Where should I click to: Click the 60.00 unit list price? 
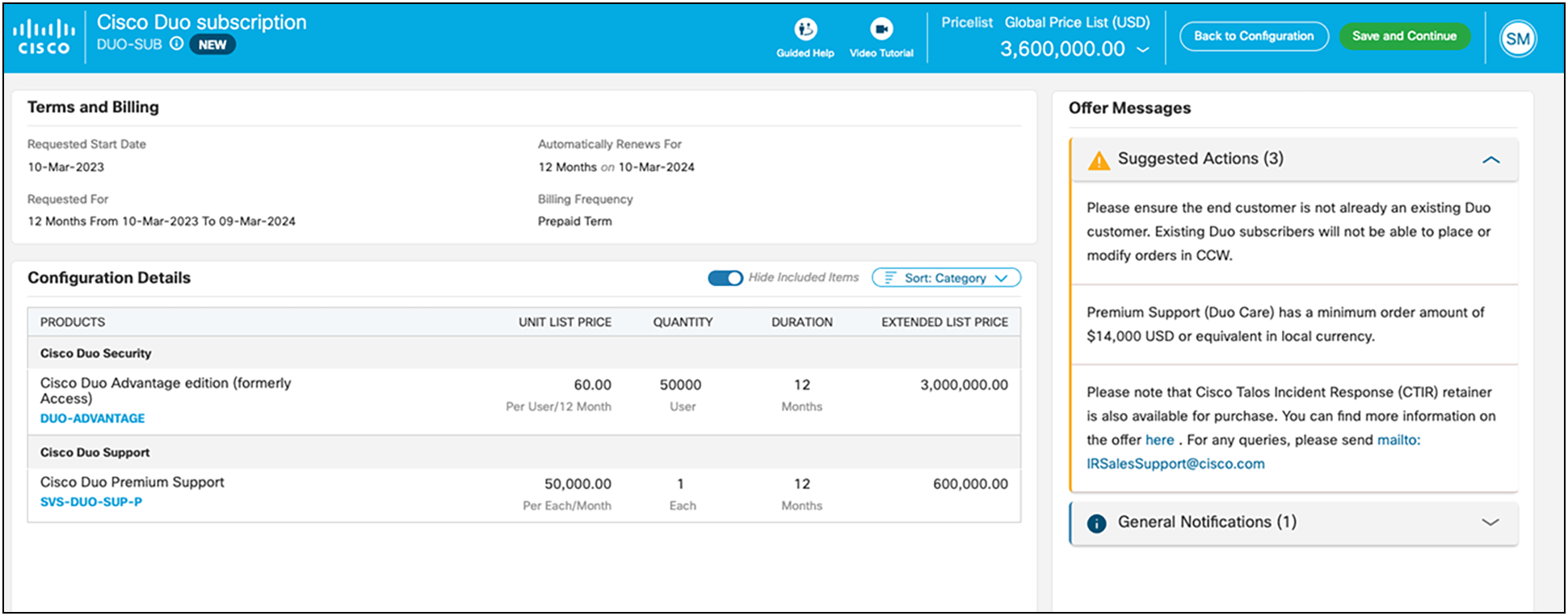[x=593, y=385]
